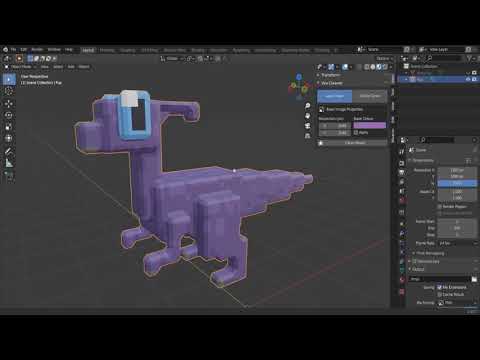
Task: Switch to the Layout workspace tab
Action: click(x=88, y=50)
